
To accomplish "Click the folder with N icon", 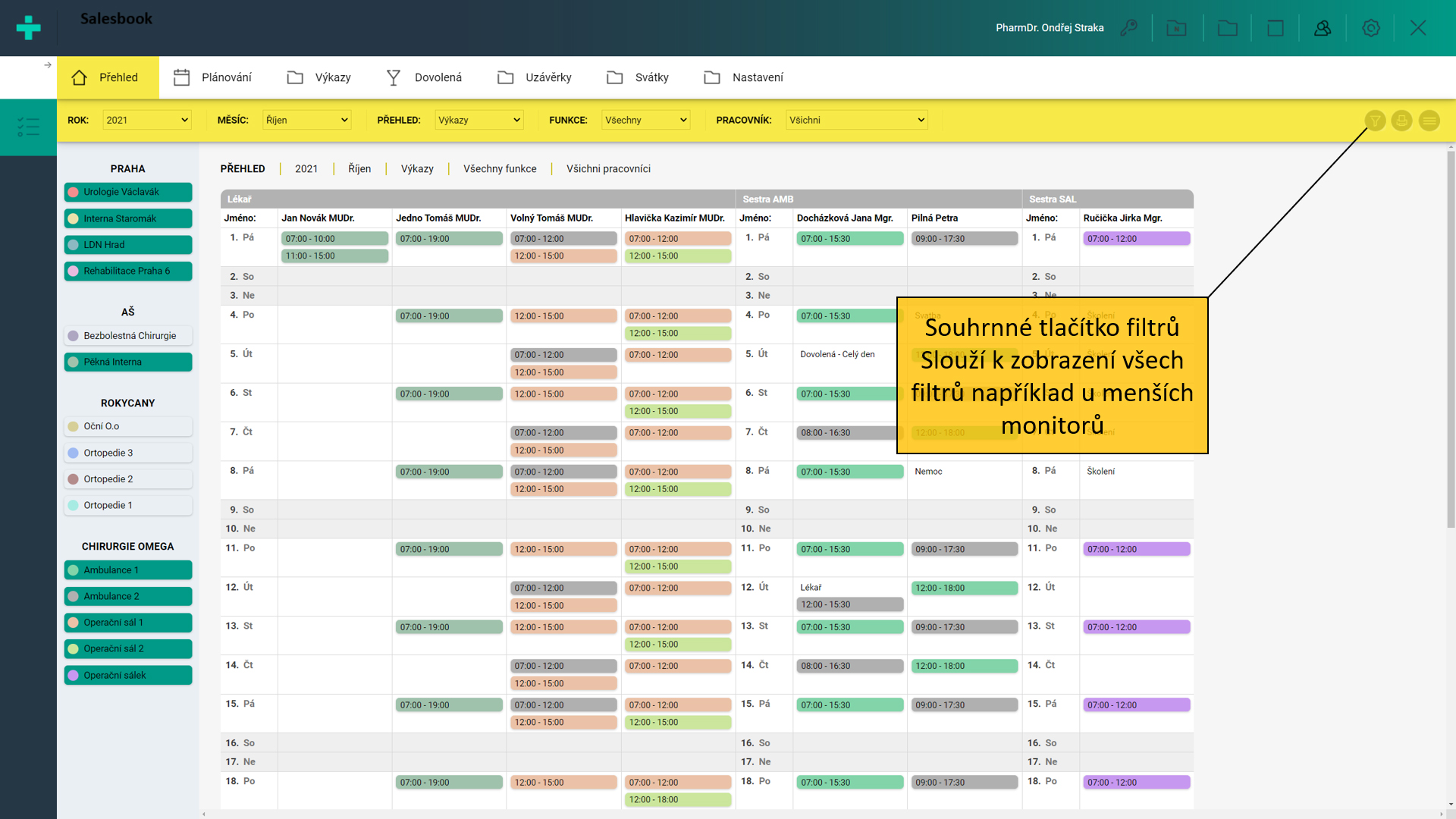I will click(x=1176, y=28).
